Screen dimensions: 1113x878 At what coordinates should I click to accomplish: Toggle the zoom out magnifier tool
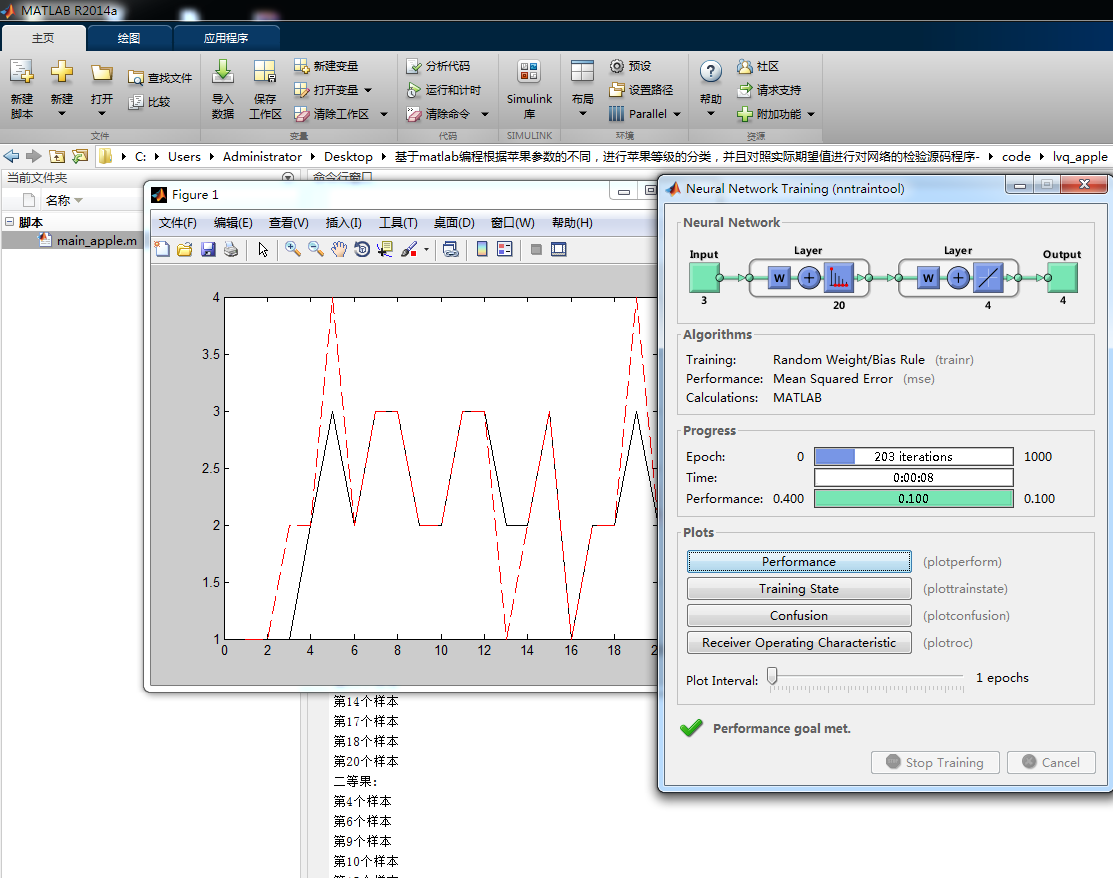click(x=316, y=249)
